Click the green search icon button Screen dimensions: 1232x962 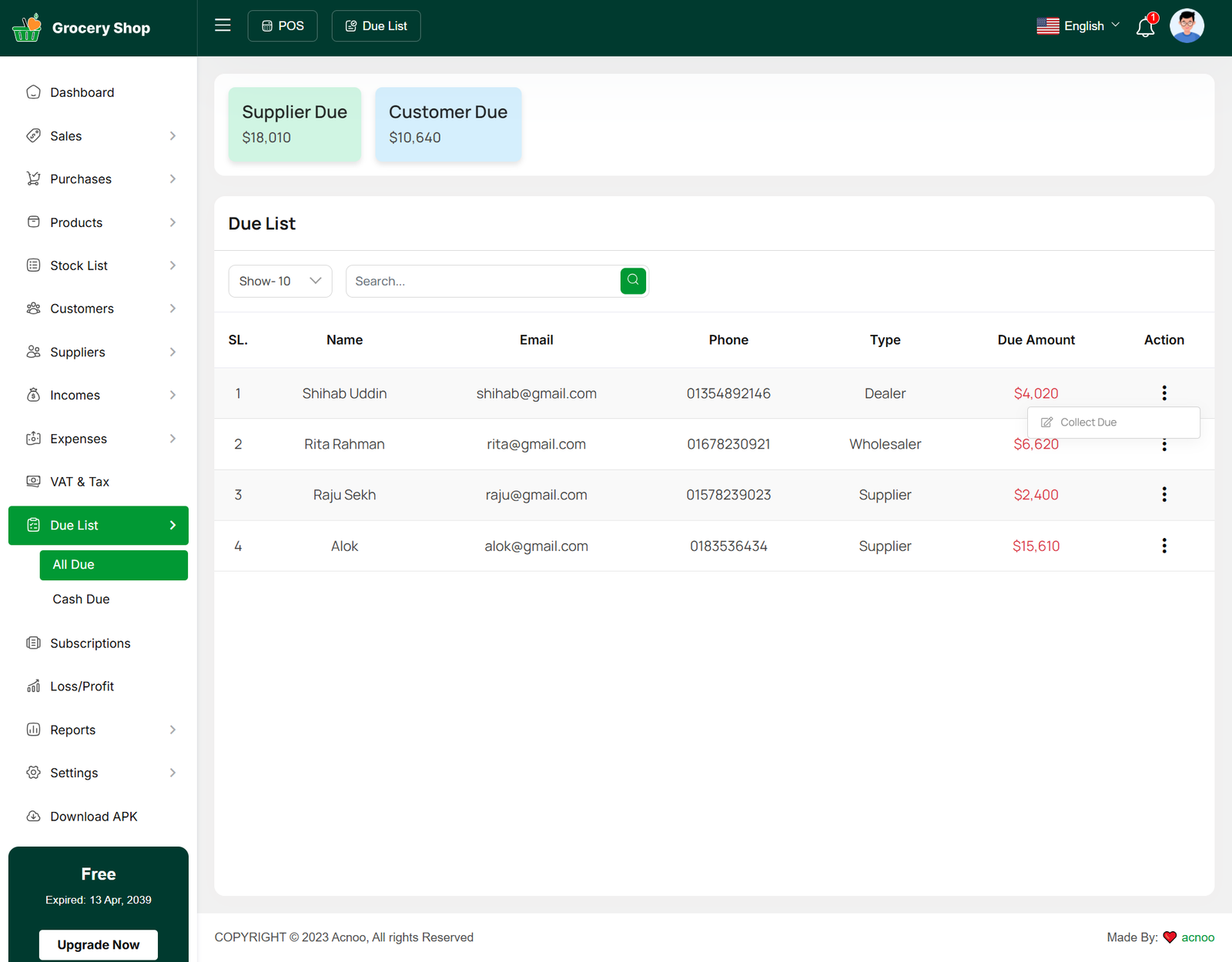(x=633, y=281)
